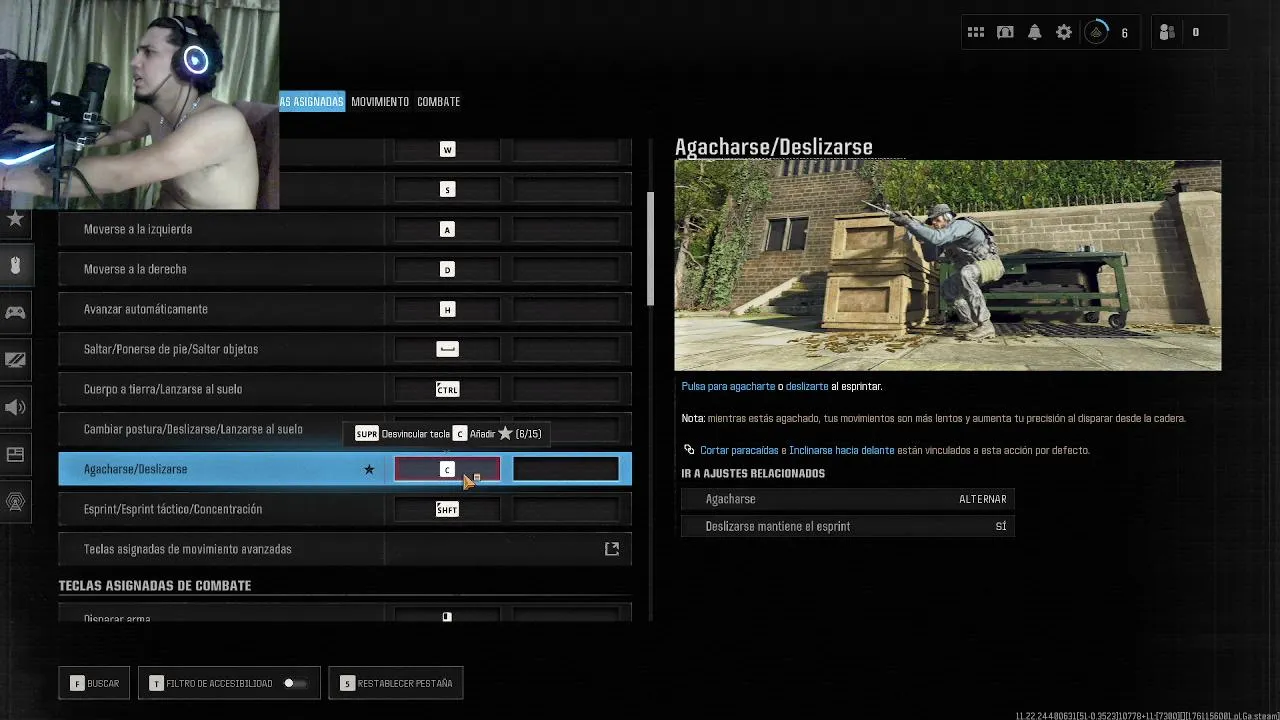Screen dimensions: 1280x720
Task: Toggle favorite star on Agacharse/Deslizarse row
Action: [x=369, y=469]
